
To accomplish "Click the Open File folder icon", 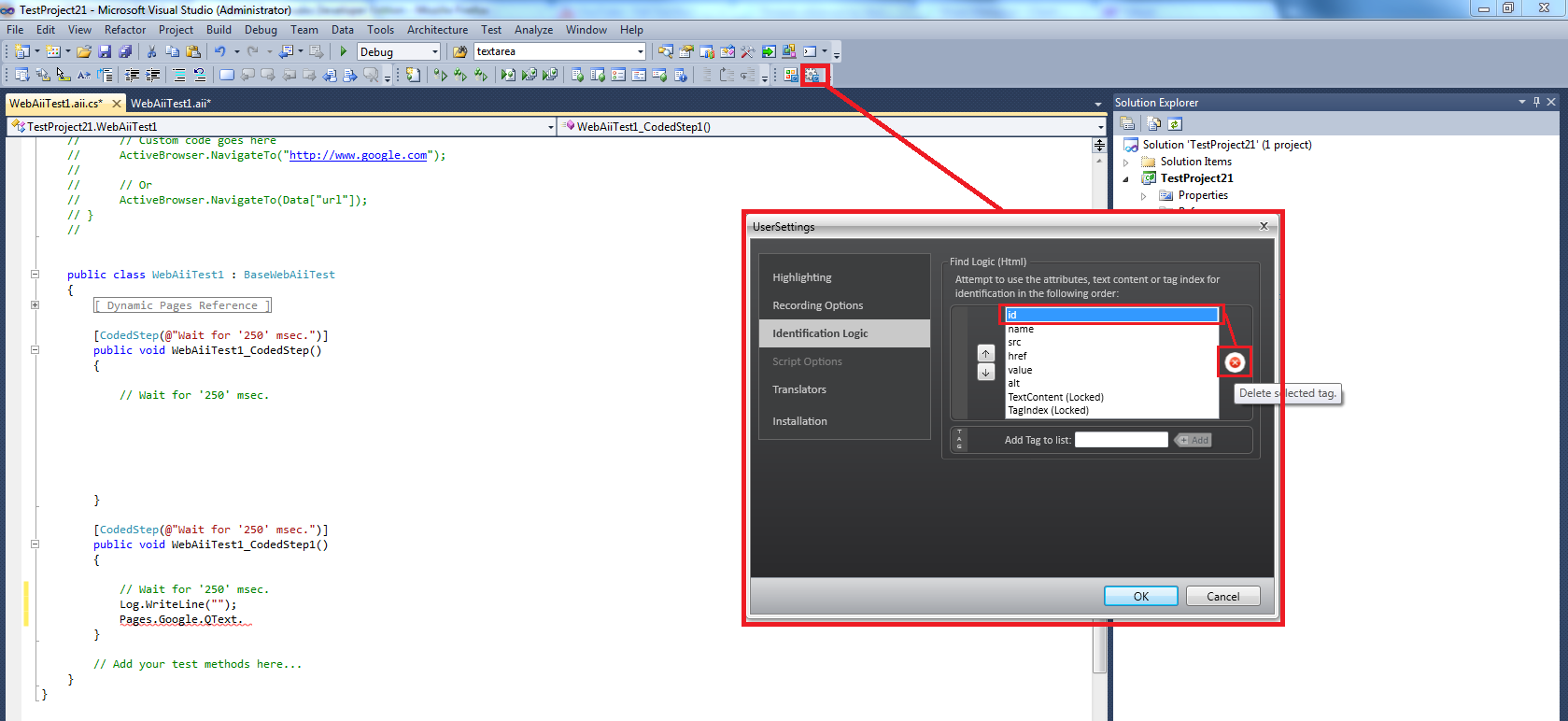I will point(84,51).
